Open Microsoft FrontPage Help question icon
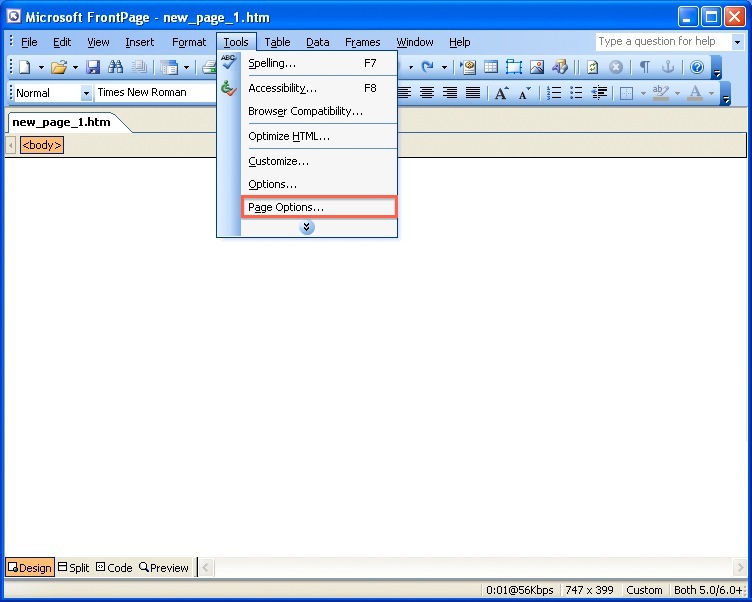The width and height of the screenshot is (752, 602). click(x=697, y=67)
